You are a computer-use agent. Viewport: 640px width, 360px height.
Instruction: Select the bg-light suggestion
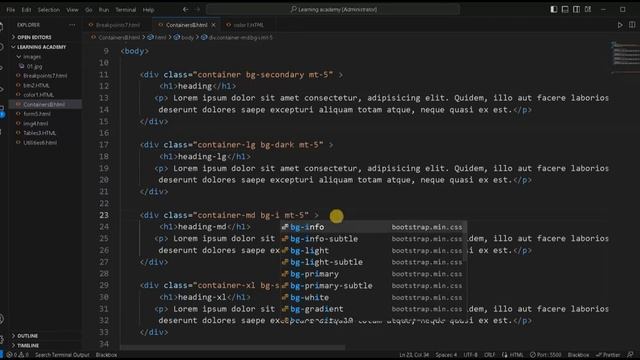pos(373,251)
